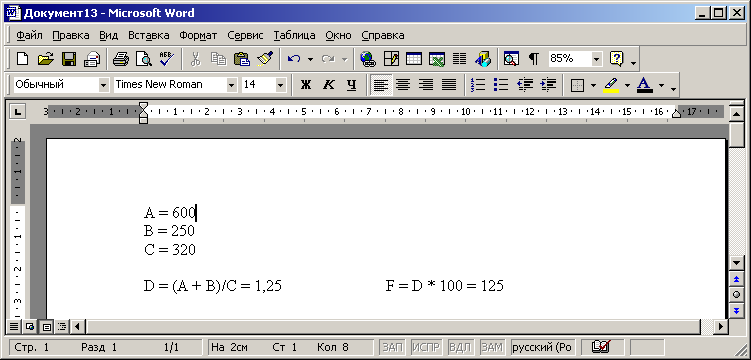Insert a Microsoft Excel worksheet

point(437,59)
